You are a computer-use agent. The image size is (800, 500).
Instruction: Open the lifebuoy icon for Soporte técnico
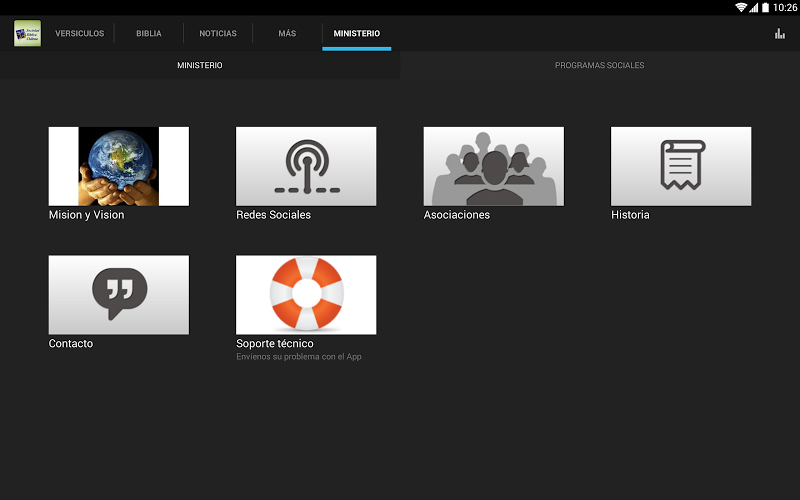coord(306,294)
